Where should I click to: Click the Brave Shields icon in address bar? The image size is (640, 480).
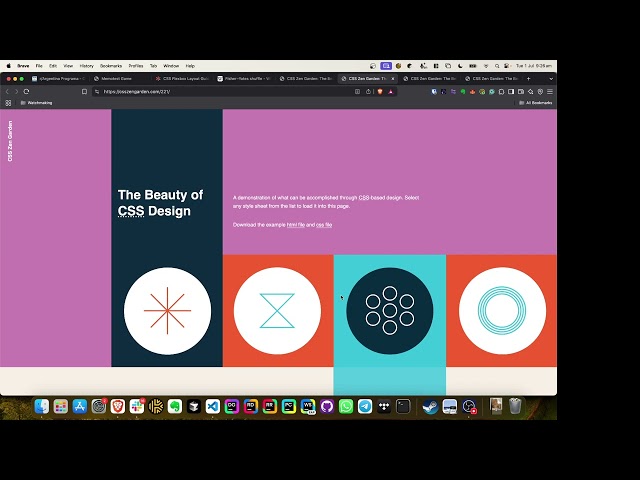click(x=378, y=91)
